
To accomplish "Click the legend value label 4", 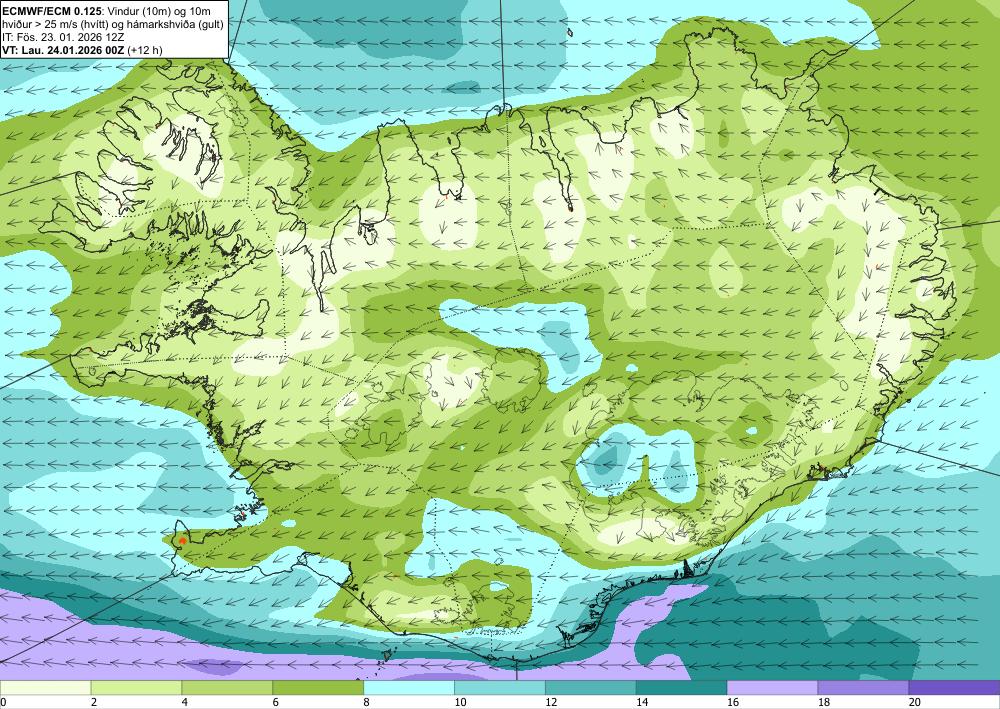I will (x=185, y=702).
